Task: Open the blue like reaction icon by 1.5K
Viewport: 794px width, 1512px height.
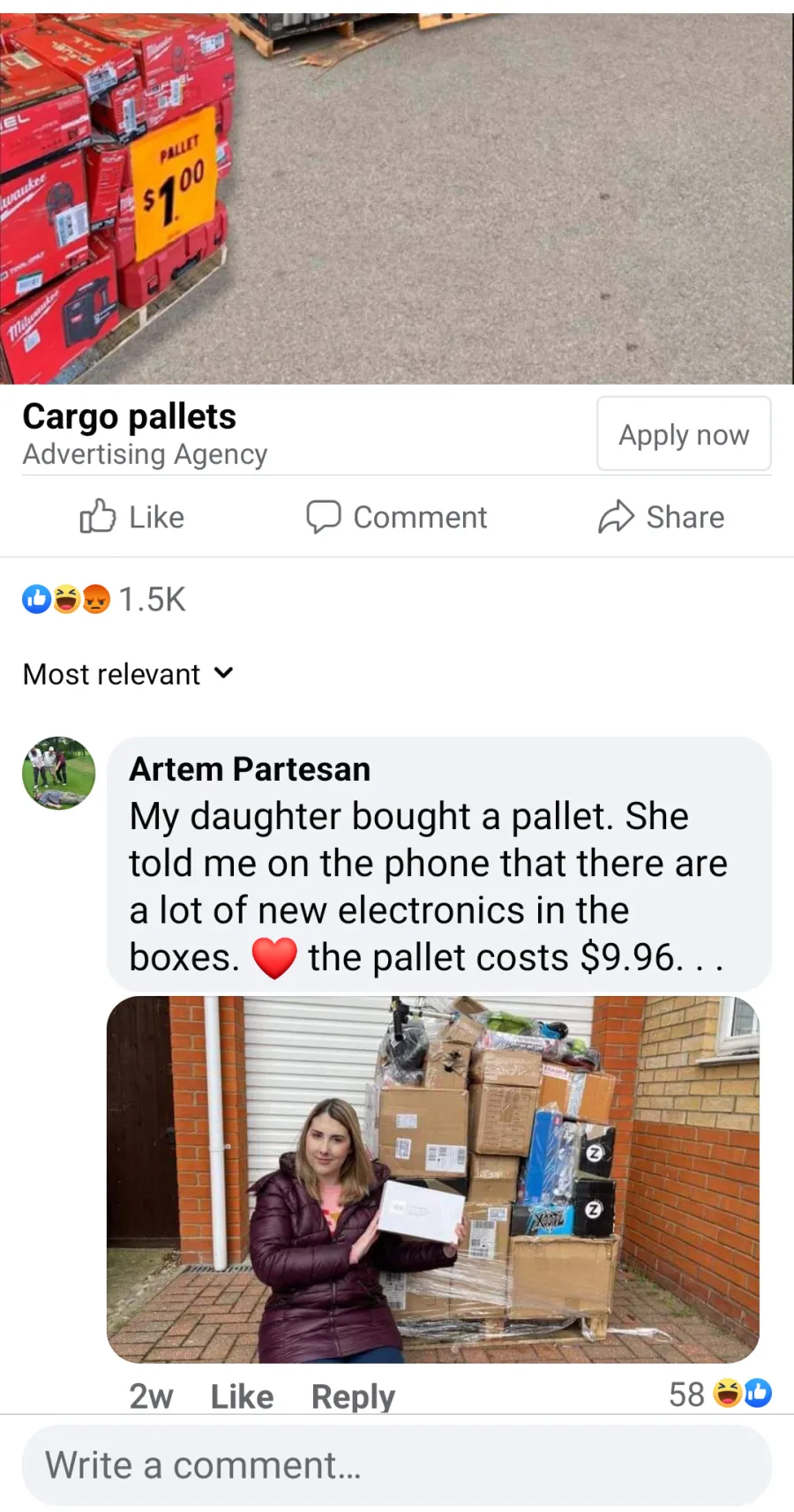Action: (x=37, y=599)
